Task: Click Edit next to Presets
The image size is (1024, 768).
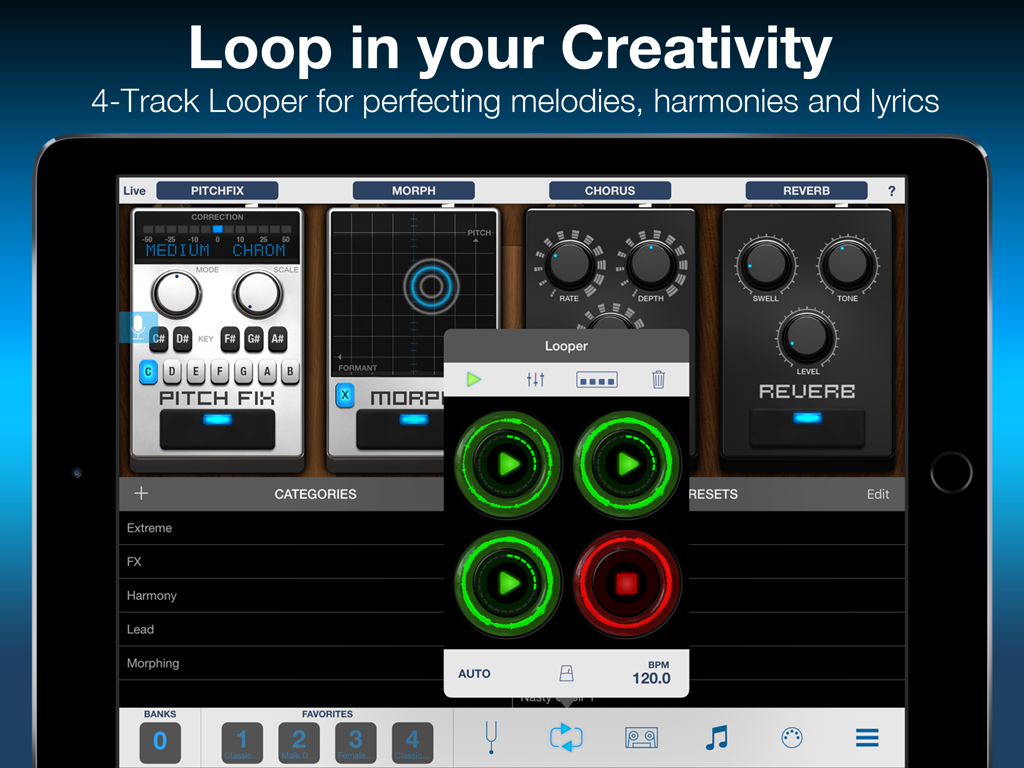Action: (877, 493)
